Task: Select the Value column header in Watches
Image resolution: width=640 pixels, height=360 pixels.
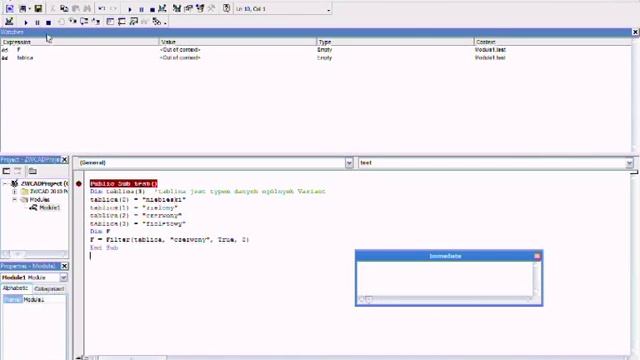Action: coord(238,42)
